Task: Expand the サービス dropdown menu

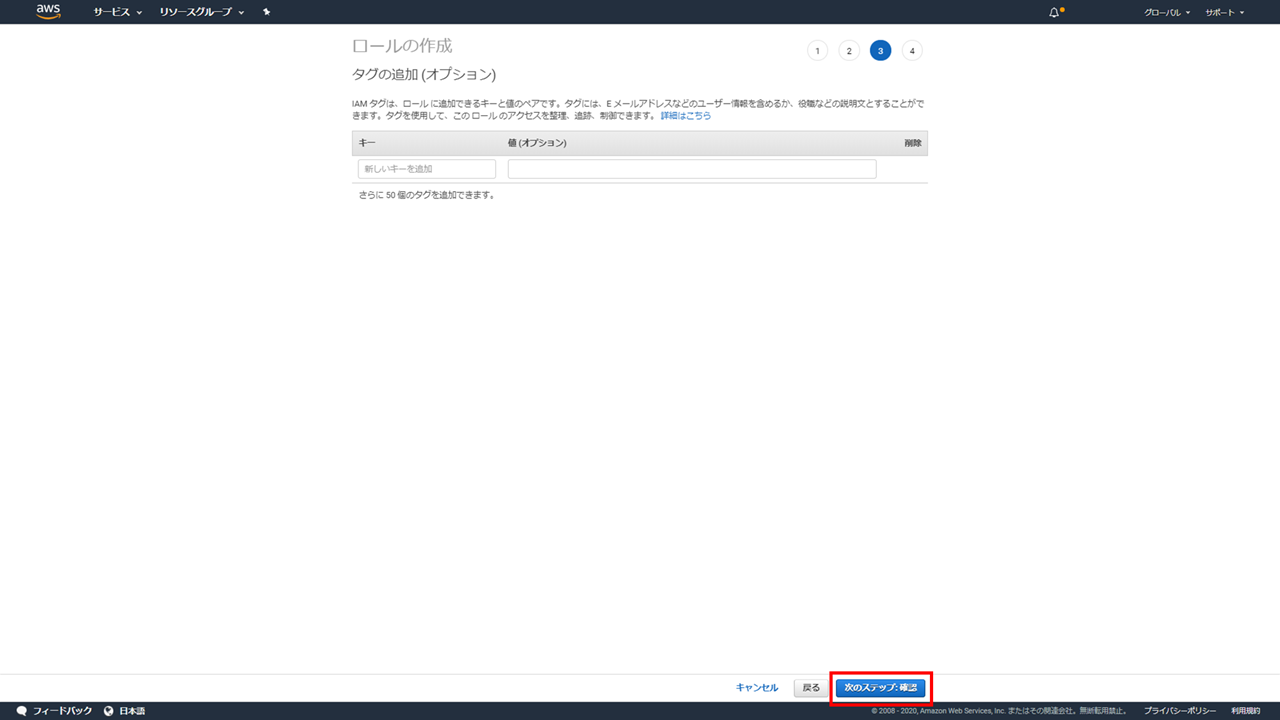Action: 117,12
